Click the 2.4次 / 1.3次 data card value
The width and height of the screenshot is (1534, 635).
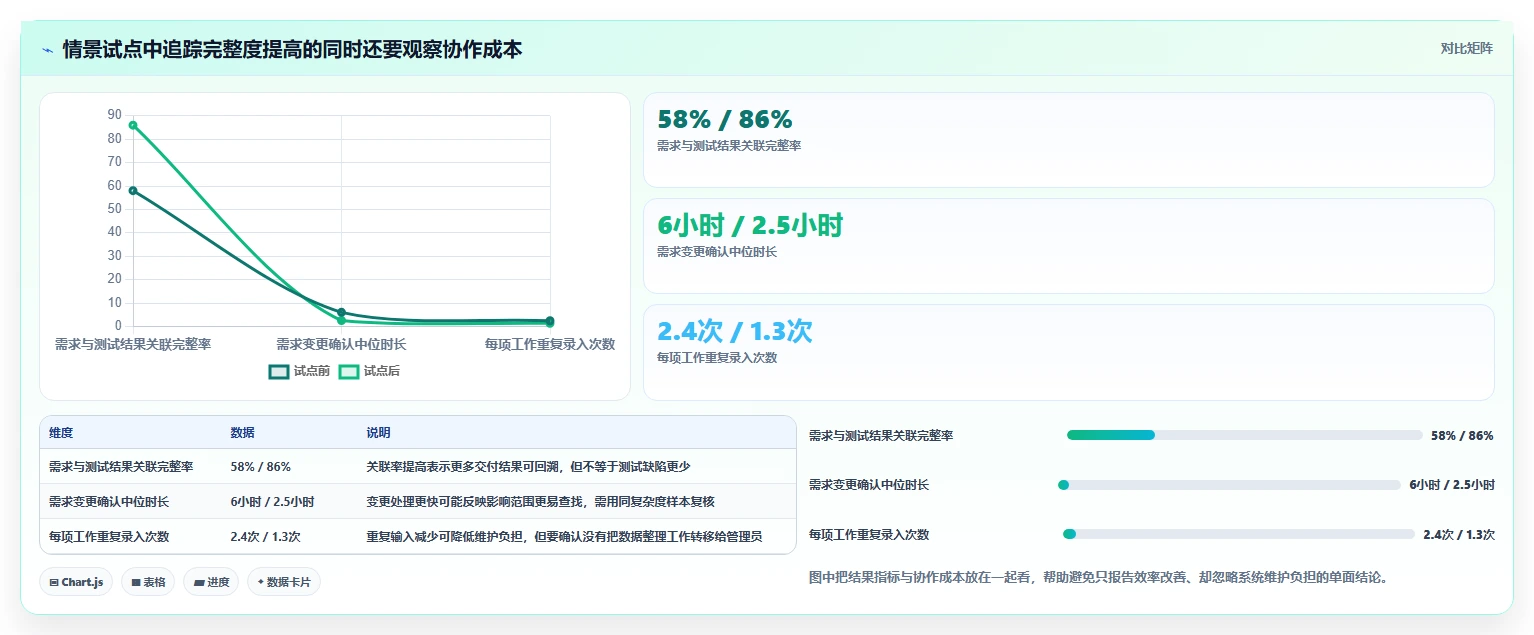point(734,331)
